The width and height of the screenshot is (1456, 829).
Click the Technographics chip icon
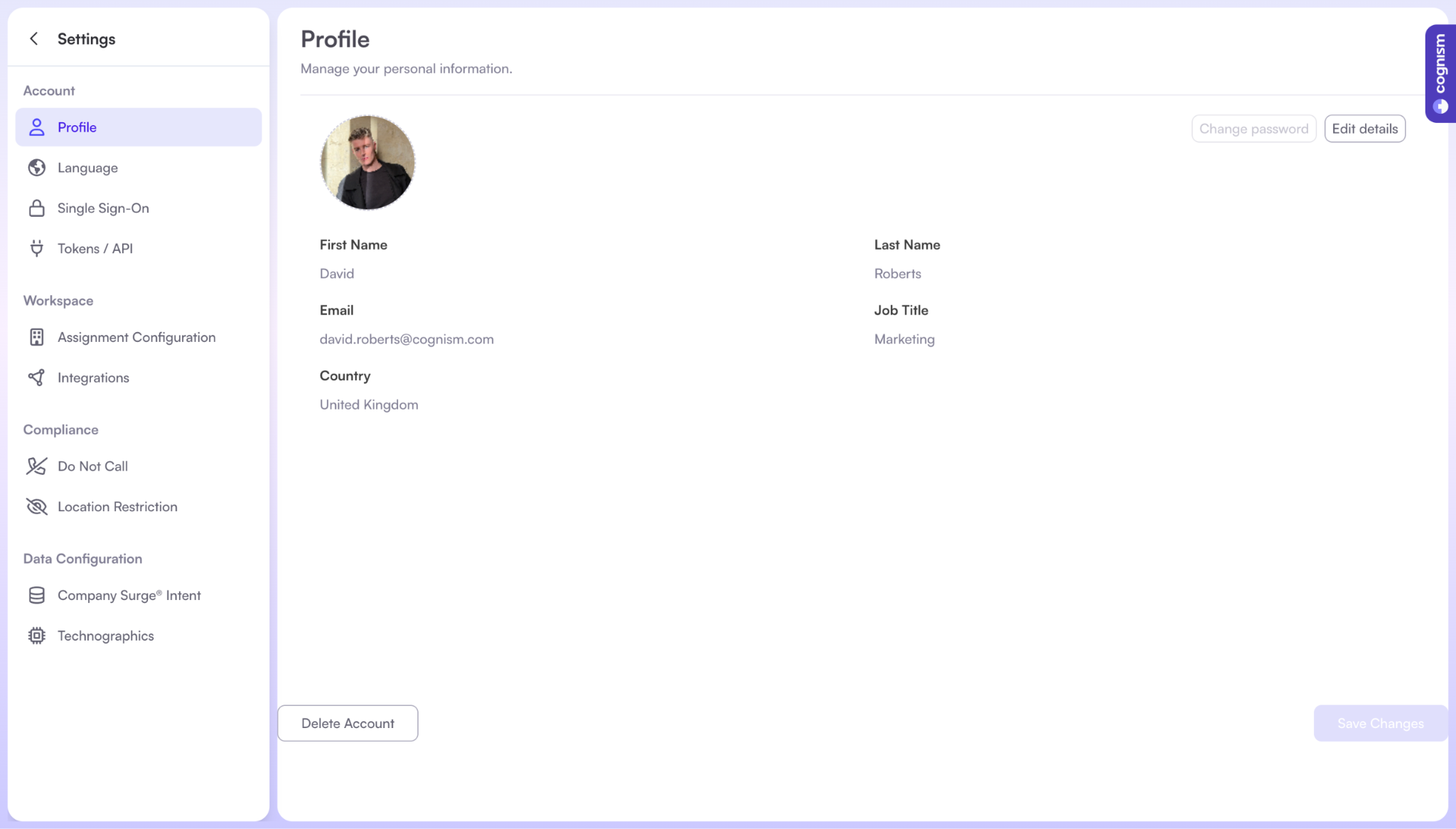(x=36, y=636)
